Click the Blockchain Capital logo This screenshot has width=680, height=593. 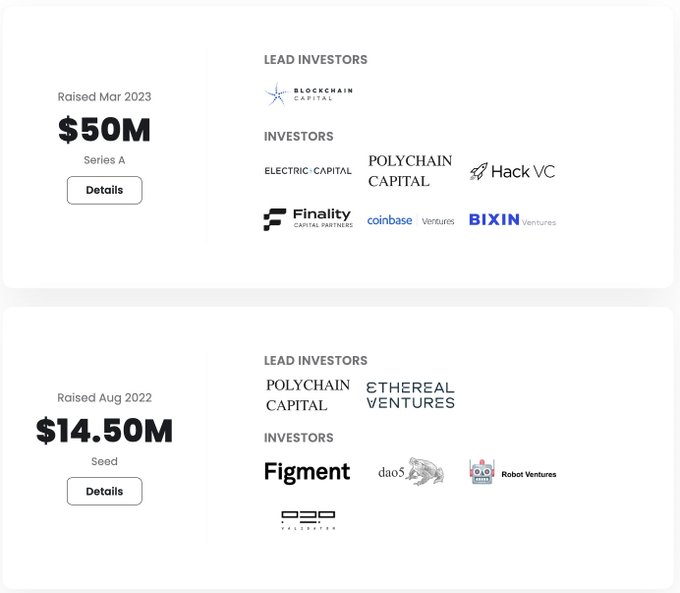click(x=308, y=94)
